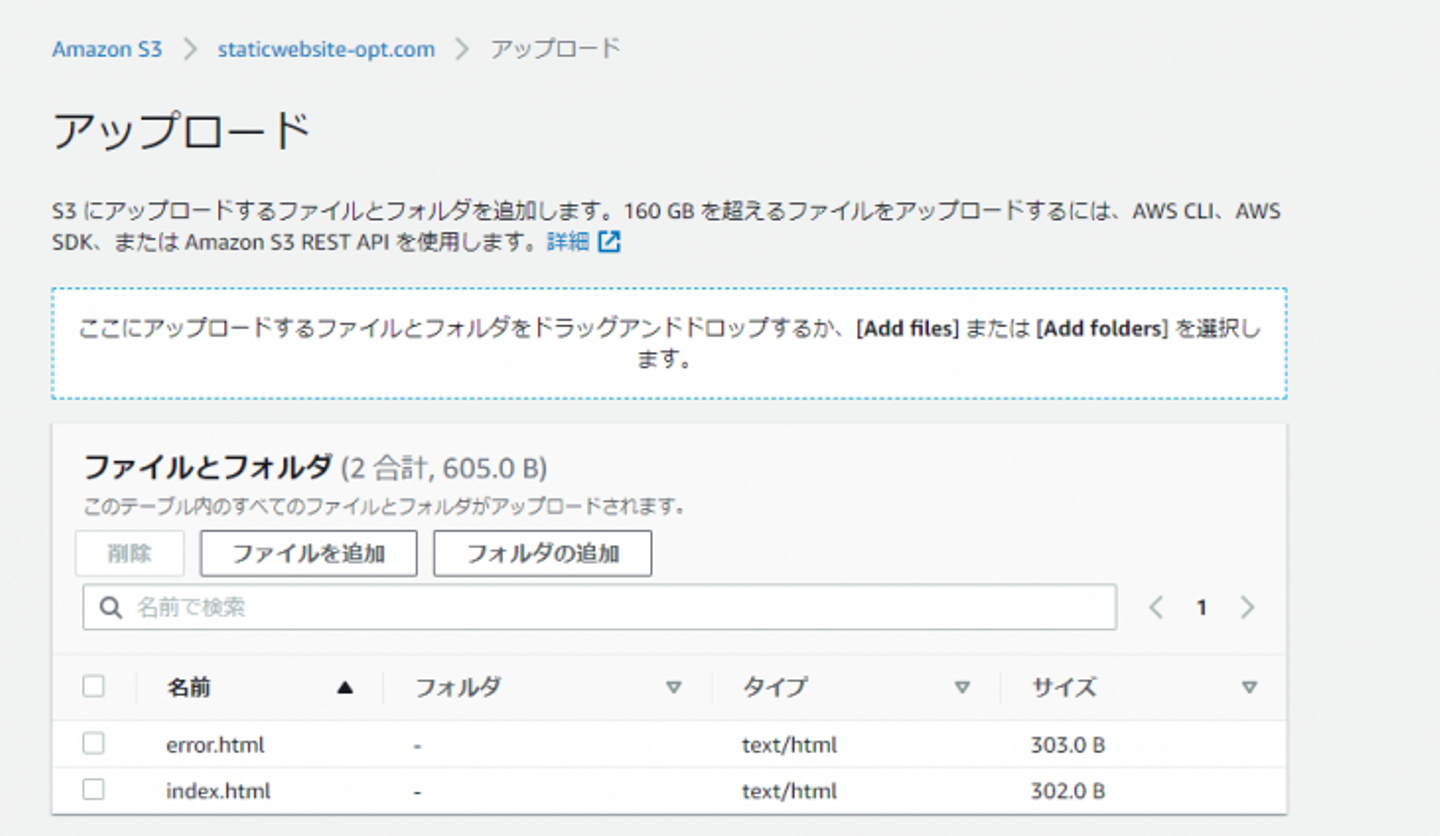The width and height of the screenshot is (1440, 836).
Task: Open the Amazon S3 breadcrumb link
Action: click(107, 49)
